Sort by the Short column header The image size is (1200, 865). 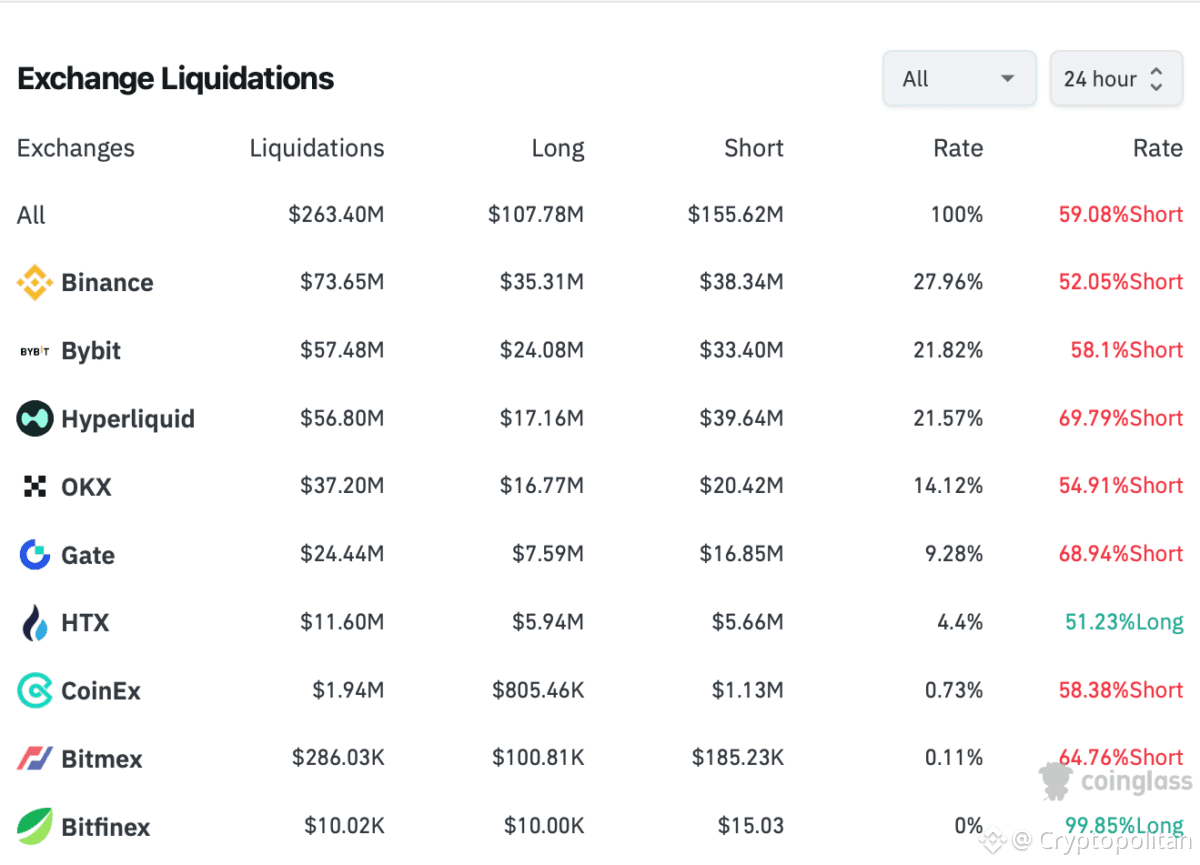click(x=753, y=148)
